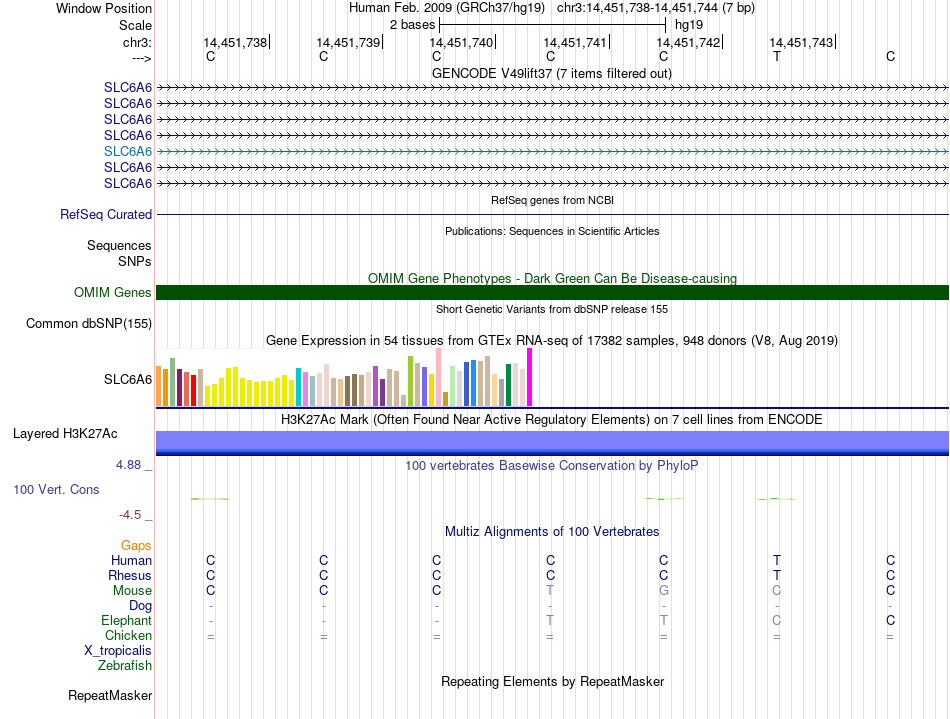The height and width of the screenshot is (719, 950).
Task: Click the dark green OMIM Genes bar
Action: click(552, 293)
